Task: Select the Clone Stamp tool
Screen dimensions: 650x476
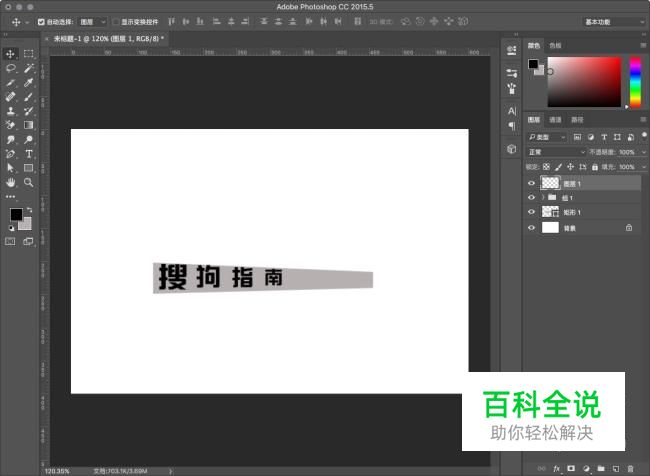Action: pyautogui.click(x=10, y=111)
